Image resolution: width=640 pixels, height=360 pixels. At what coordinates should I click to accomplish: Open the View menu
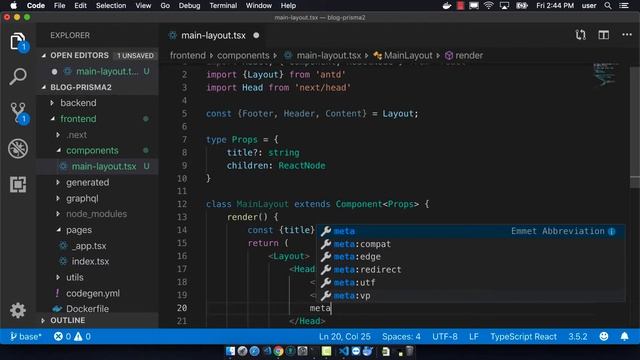point(143,6)
